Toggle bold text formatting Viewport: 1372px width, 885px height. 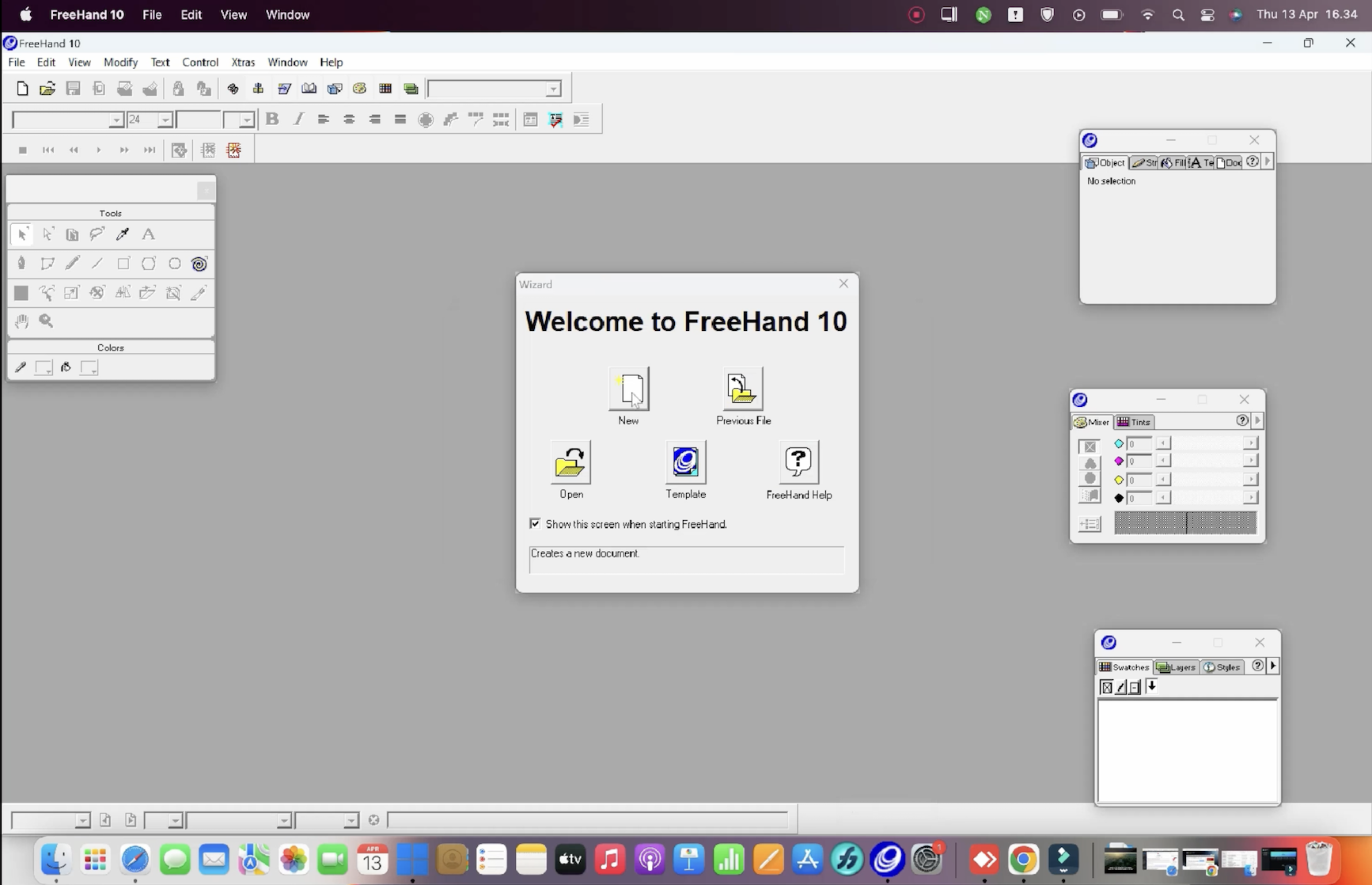pos(272,120)
